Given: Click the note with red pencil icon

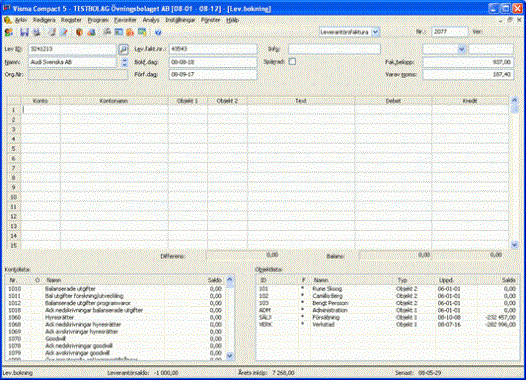Looking at the screenshot, I should (64, 32).
